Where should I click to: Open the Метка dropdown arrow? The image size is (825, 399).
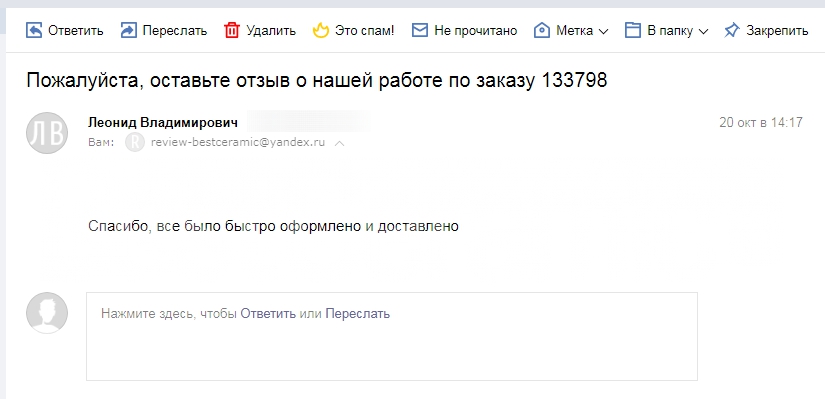[603, 31]
